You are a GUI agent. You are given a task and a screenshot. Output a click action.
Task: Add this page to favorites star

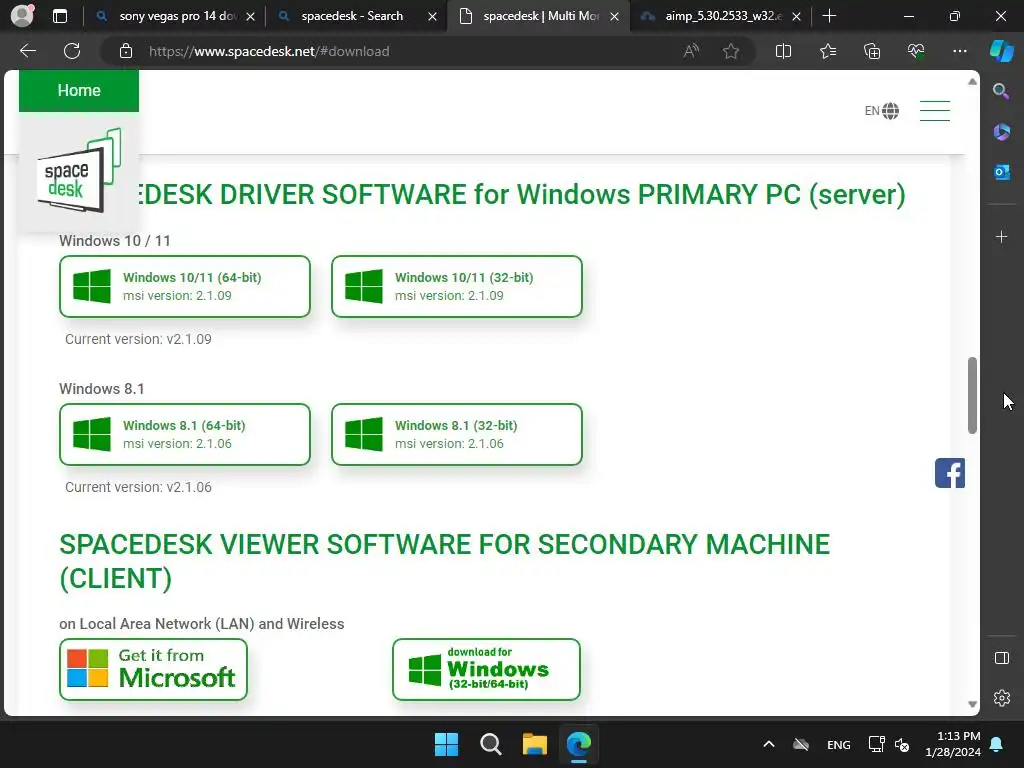731,51
